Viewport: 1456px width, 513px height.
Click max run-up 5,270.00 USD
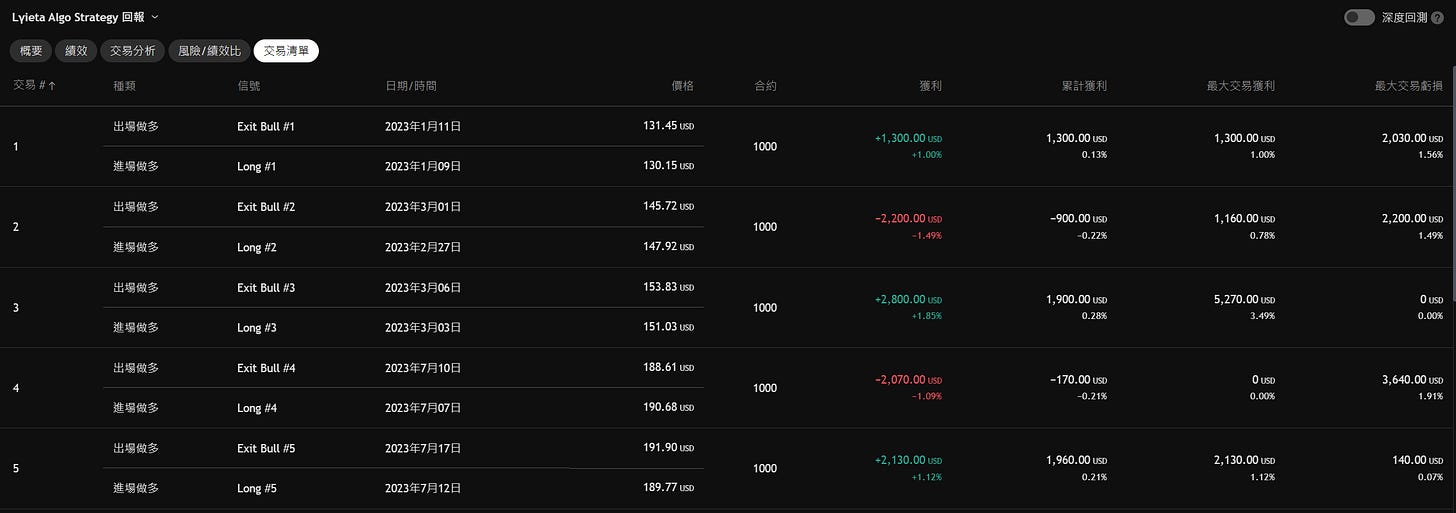pyautogui.click(x=1245, y=299)
